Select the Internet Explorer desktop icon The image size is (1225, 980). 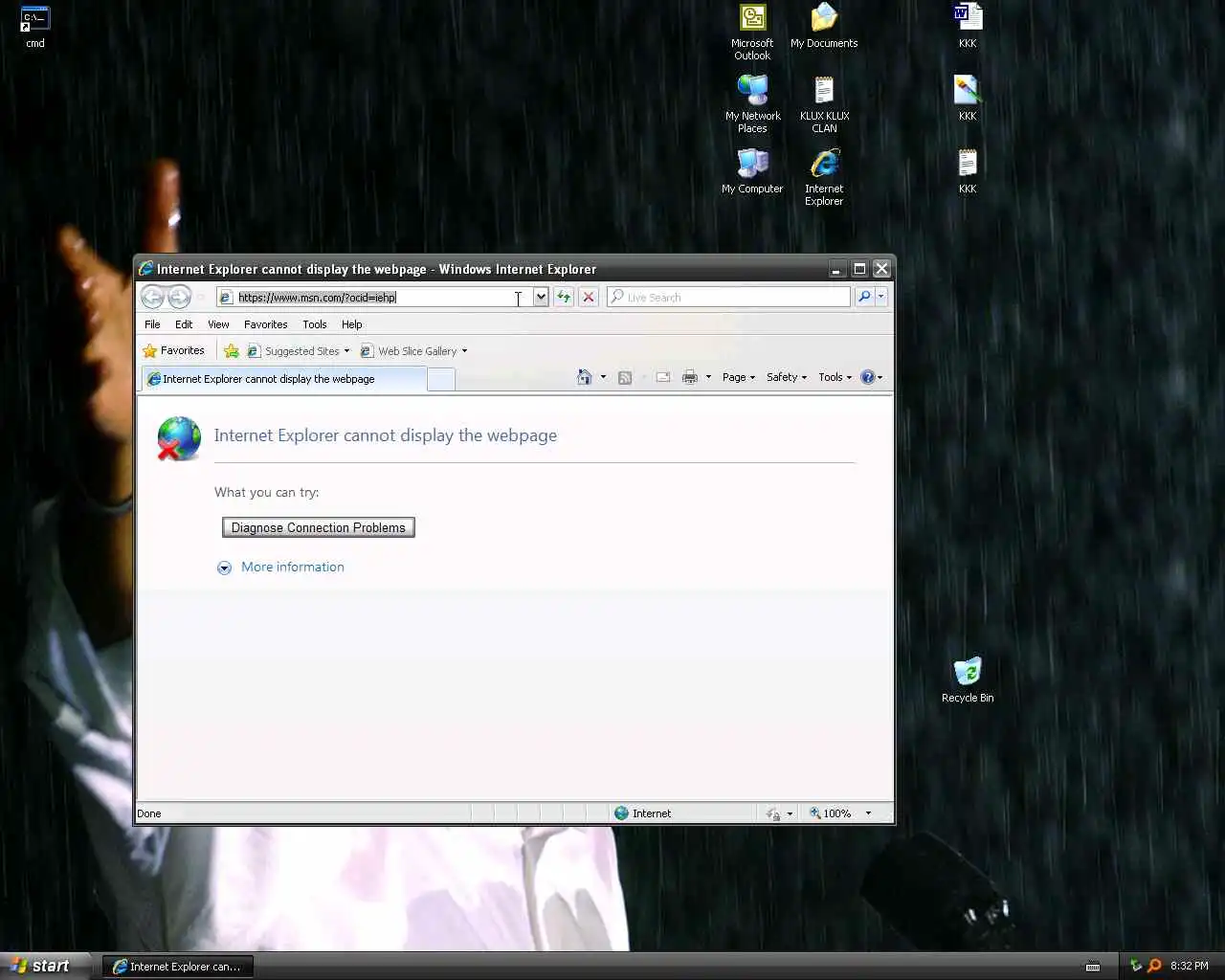click(x=824, y=177)
